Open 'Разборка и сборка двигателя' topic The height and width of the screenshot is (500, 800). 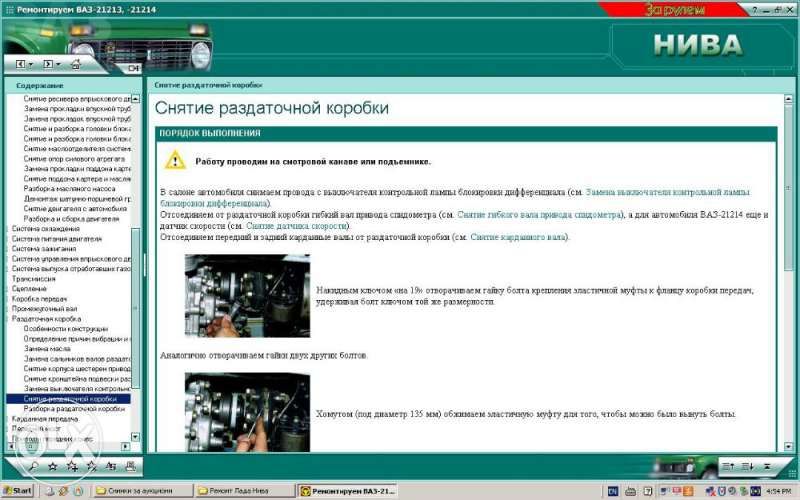[71, 218]
